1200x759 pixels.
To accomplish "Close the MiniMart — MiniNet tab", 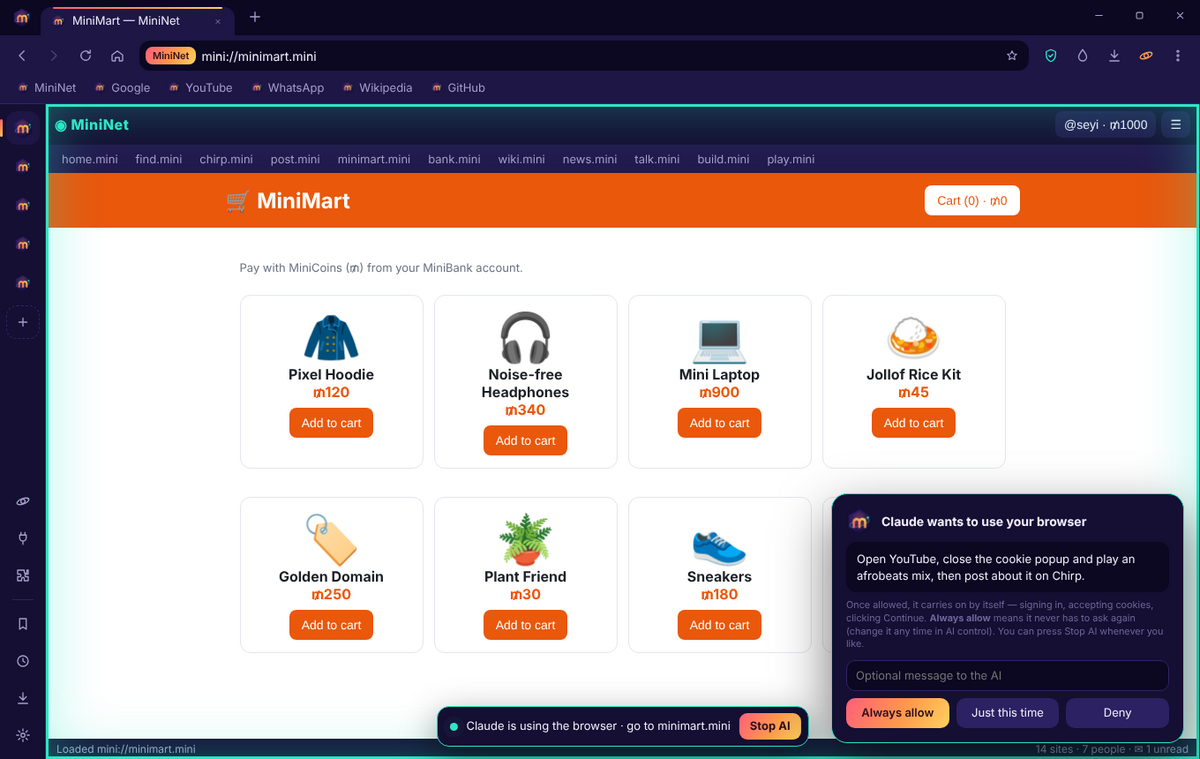I will coord(218,21).
